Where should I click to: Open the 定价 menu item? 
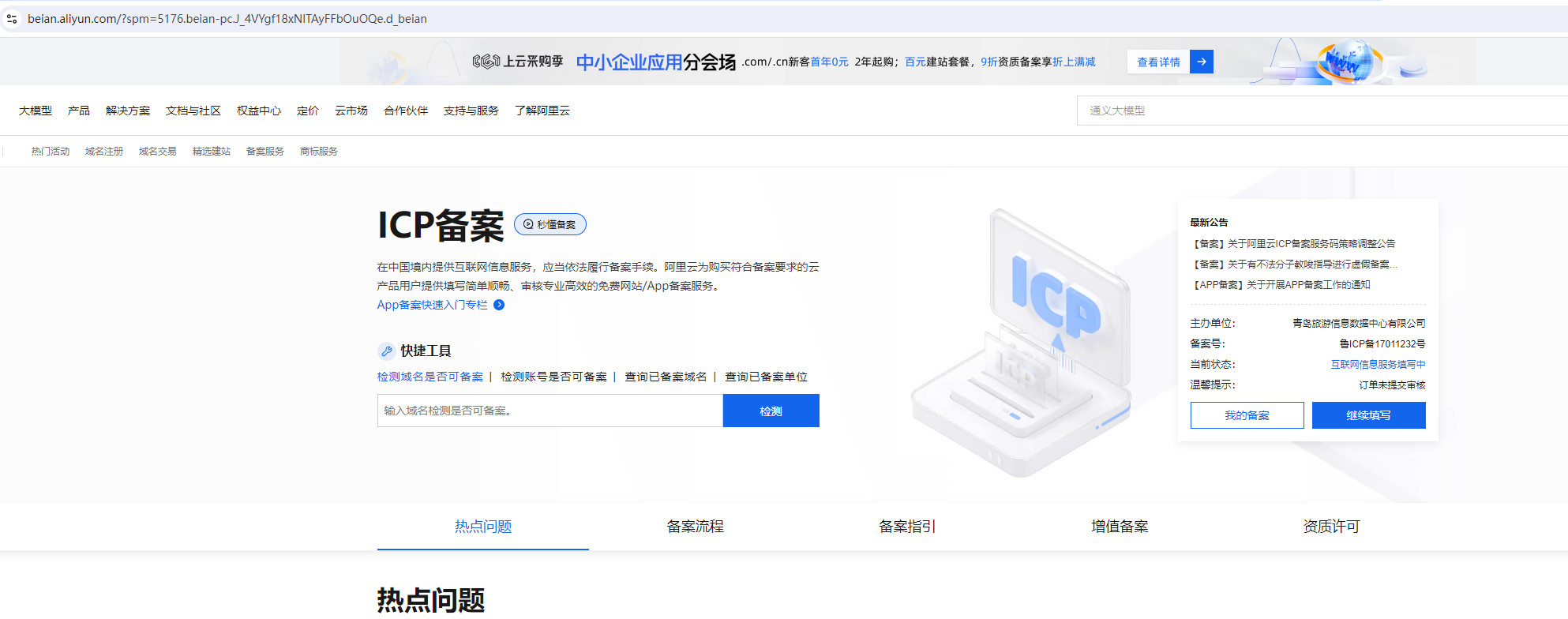point(308,111)
